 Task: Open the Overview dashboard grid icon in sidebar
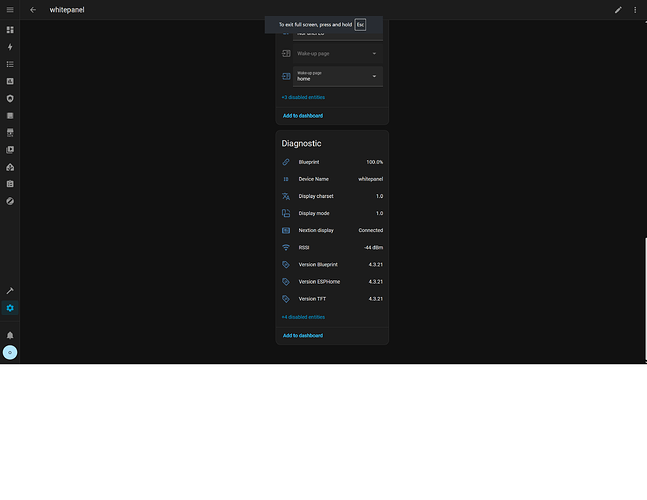point(10,30)
